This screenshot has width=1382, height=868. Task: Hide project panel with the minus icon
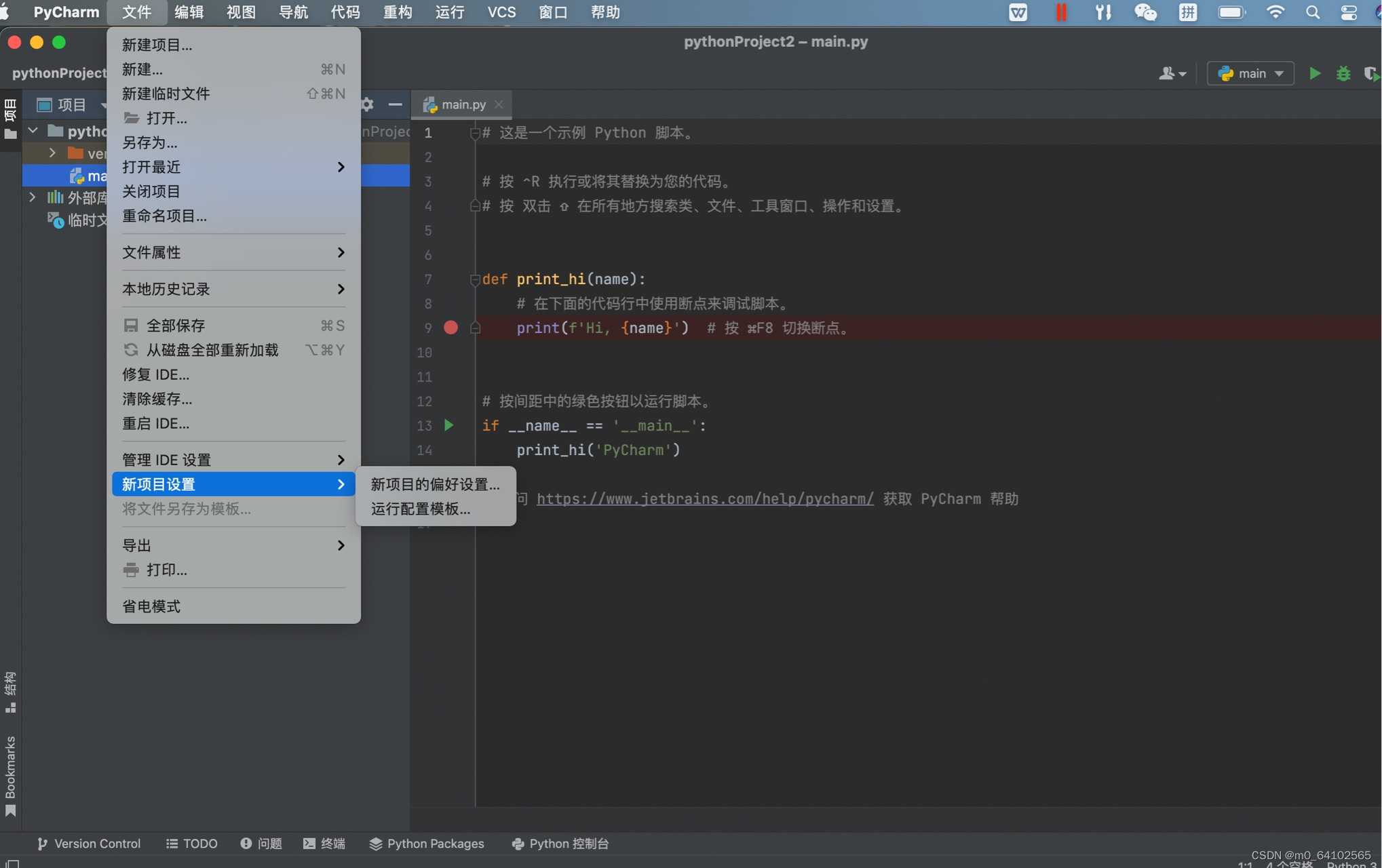[395, 104]
